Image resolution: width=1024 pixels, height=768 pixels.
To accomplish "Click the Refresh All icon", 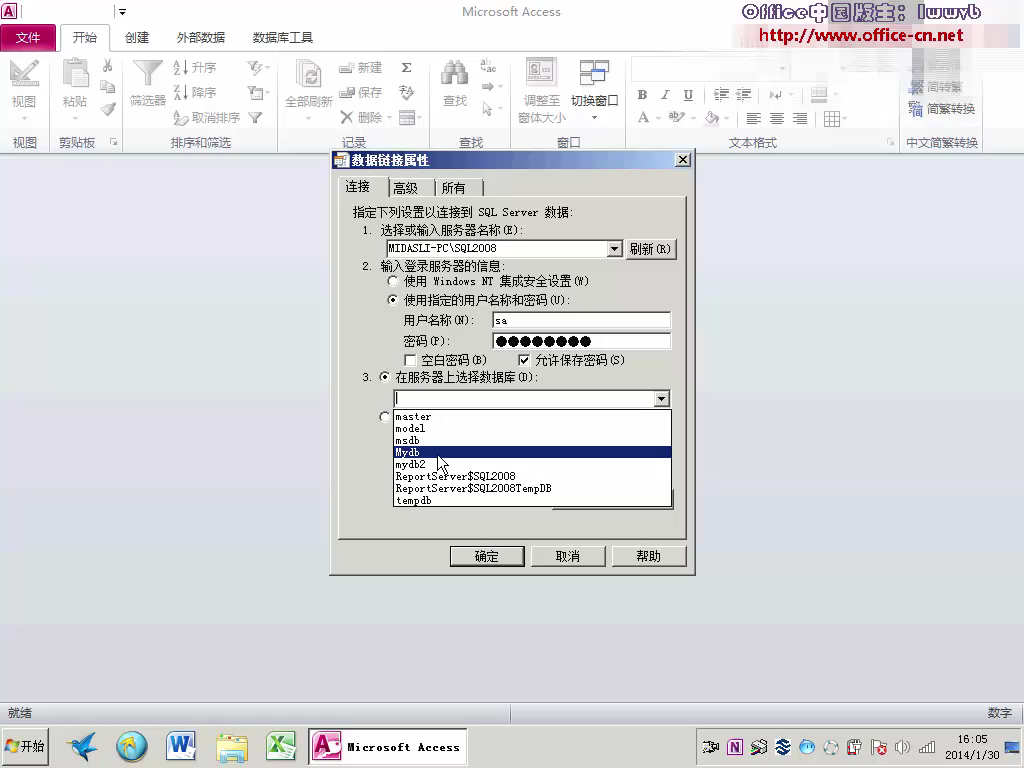I will pyautogui.click(x=308, y=73).
